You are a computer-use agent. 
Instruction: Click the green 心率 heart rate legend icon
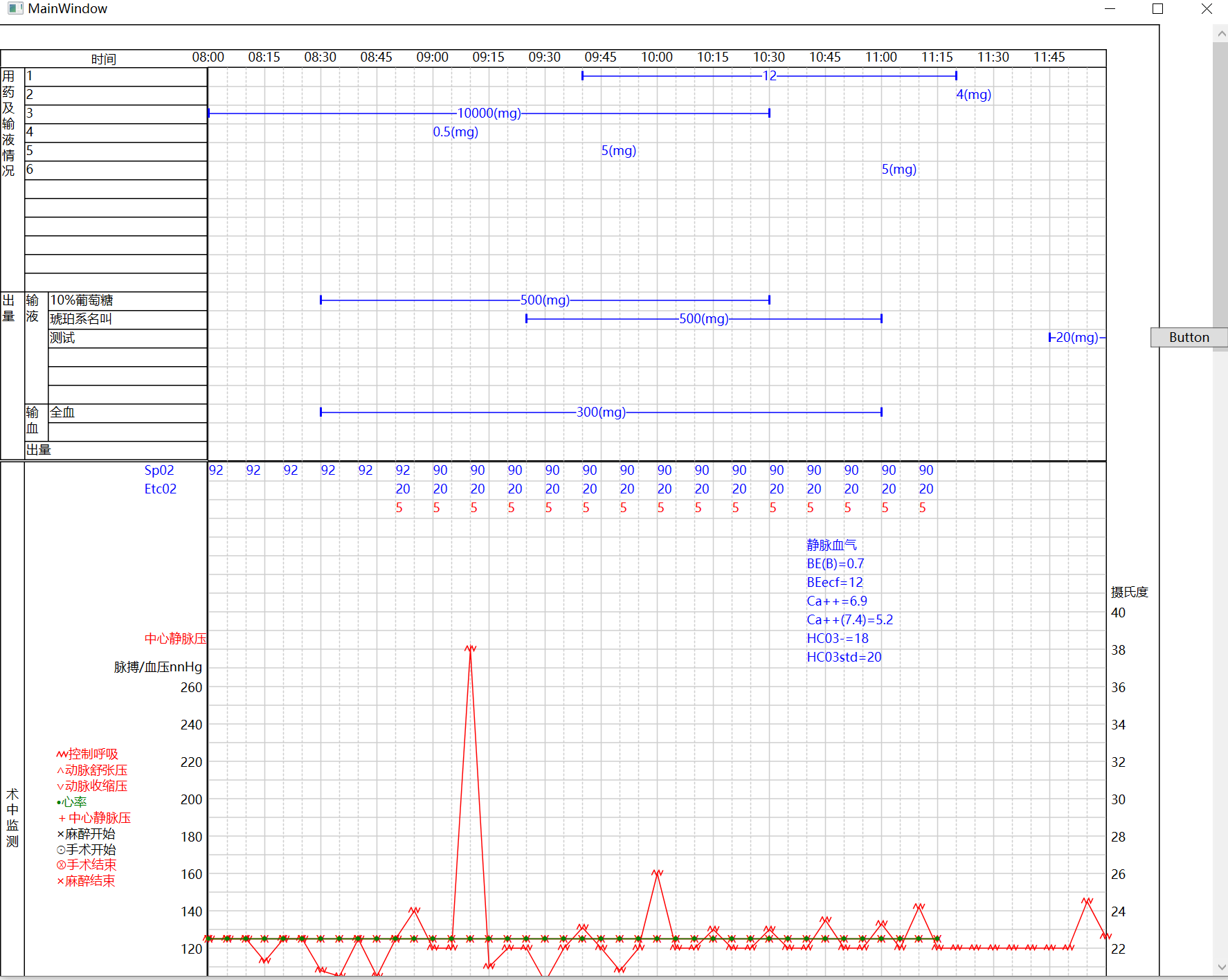click(x=58, y=801)
